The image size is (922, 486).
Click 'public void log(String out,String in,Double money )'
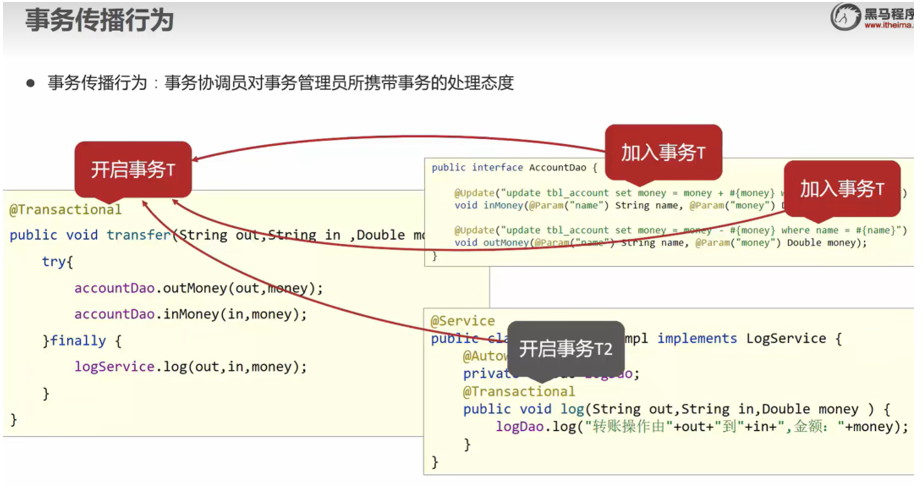[677, 409]
